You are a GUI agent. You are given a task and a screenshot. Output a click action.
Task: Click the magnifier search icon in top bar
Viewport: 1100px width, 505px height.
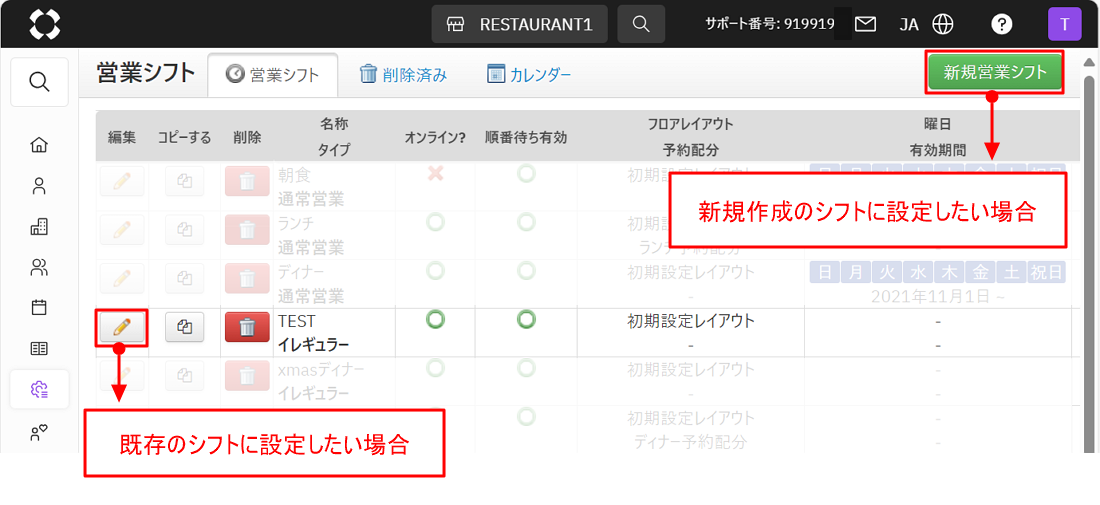point(642,24)
